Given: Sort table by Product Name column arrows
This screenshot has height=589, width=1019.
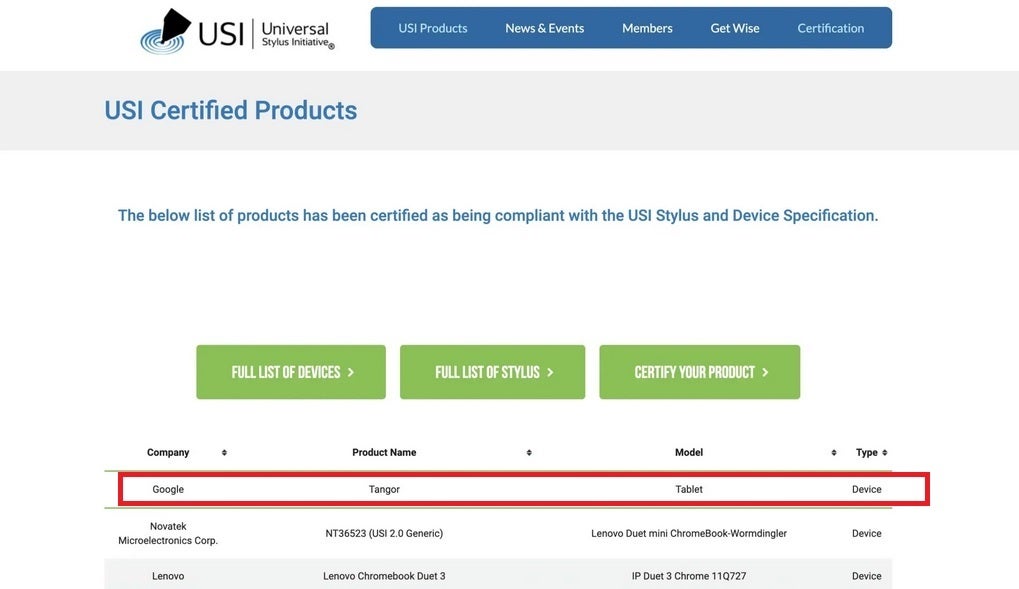Looking at the screenshot, I should pyautogui.click(x=529, y=452).
